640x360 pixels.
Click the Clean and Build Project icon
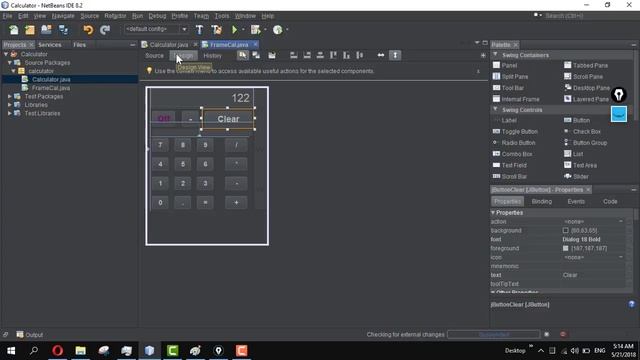pos(216,30)
